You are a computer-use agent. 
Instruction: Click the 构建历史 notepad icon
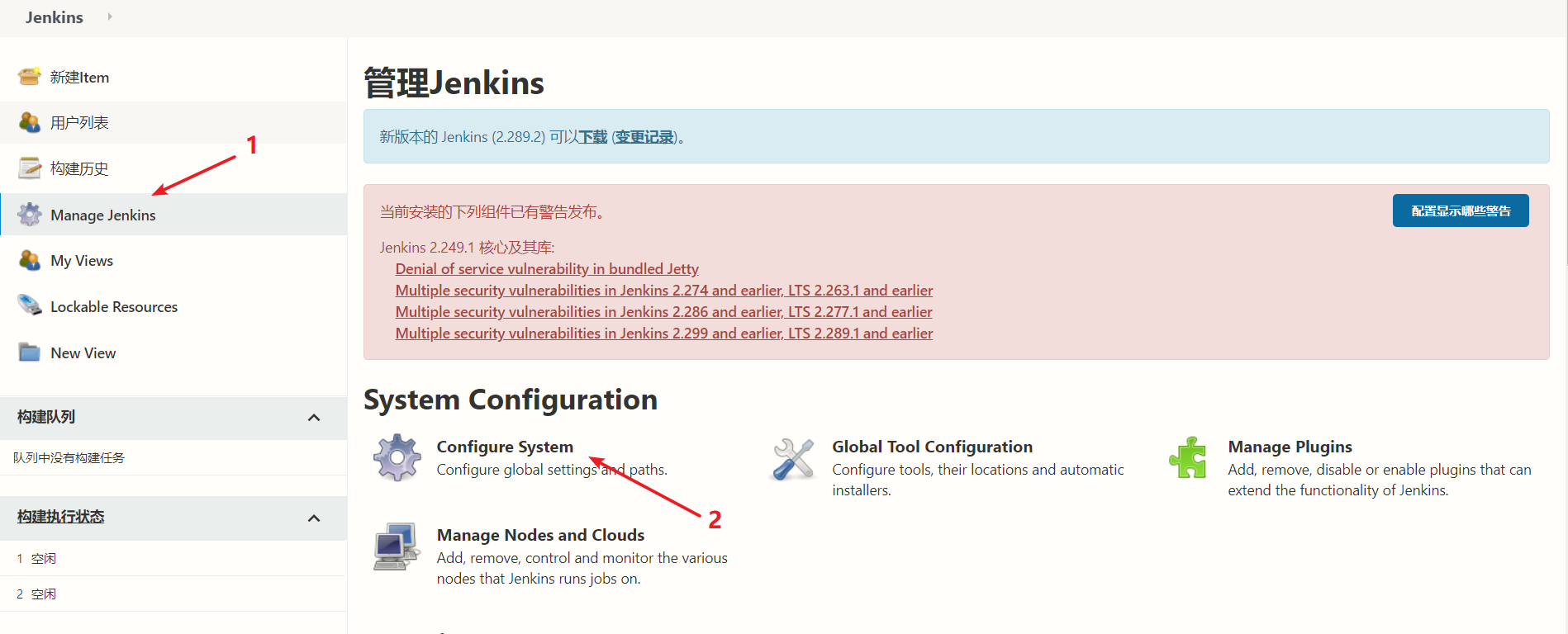coord(30,168)
